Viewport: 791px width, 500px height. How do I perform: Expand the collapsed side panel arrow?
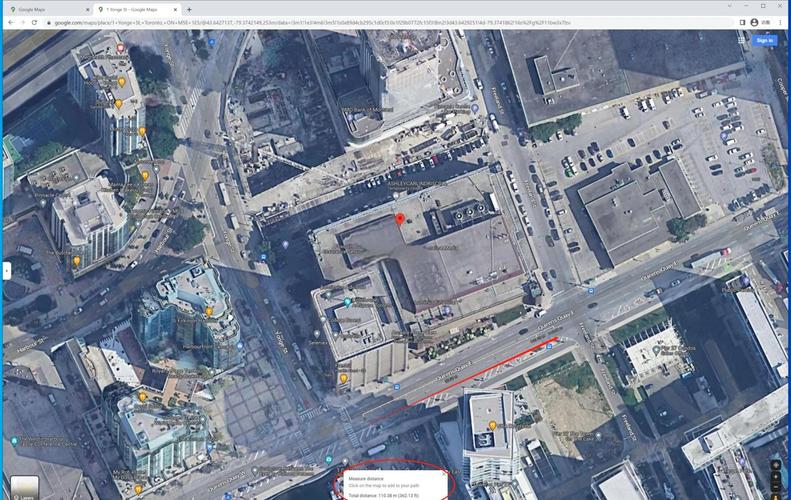[x=7, y=270]
